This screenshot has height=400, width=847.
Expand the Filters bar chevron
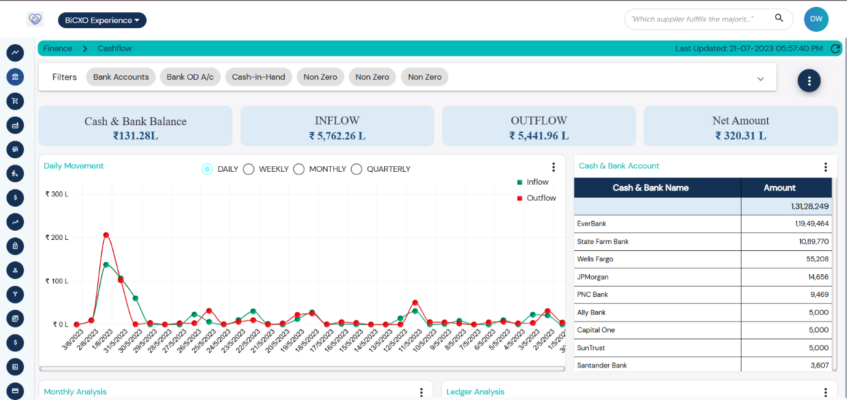(x=760, y=78)
